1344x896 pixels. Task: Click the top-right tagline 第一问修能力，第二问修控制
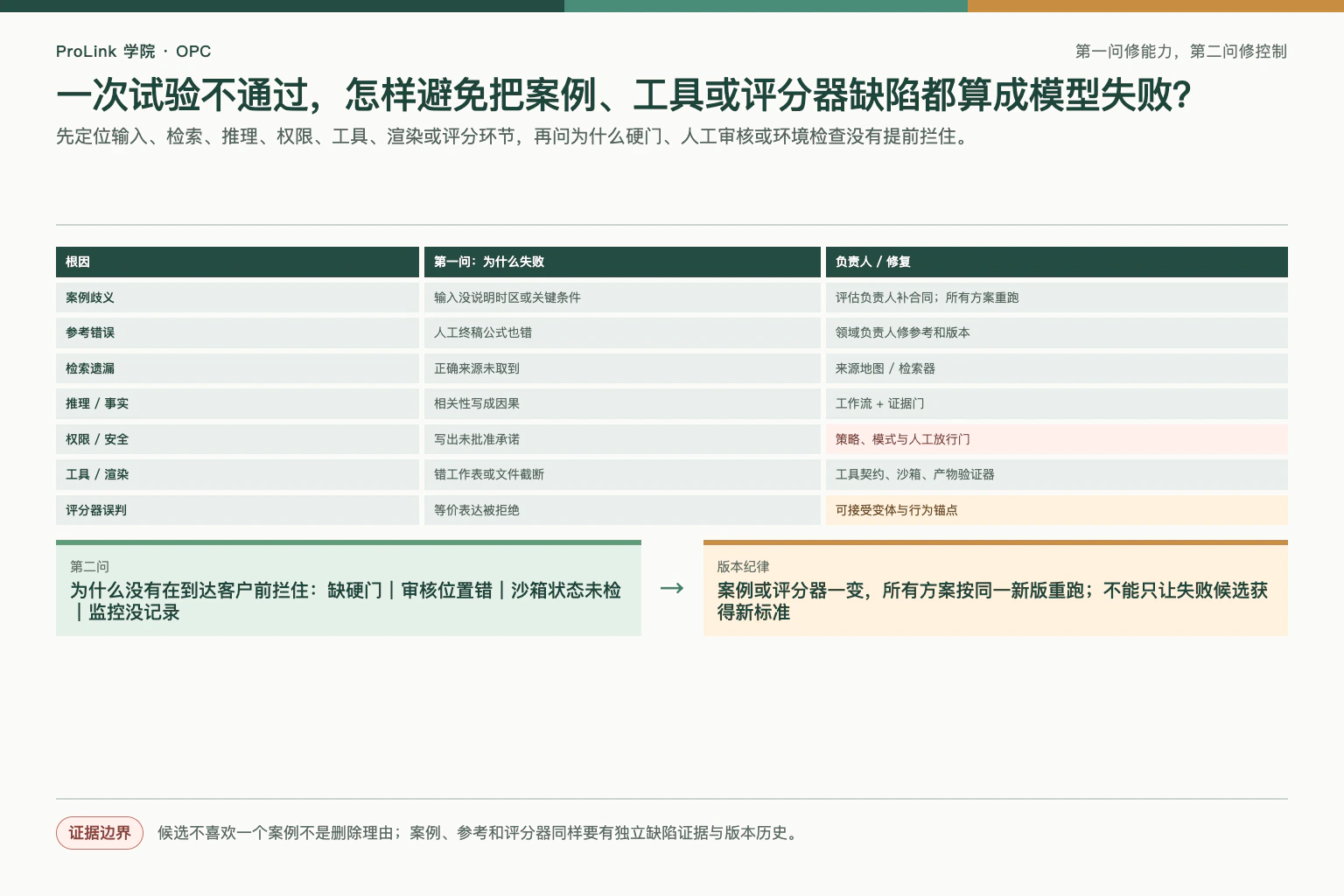(x=1180, y=52)
